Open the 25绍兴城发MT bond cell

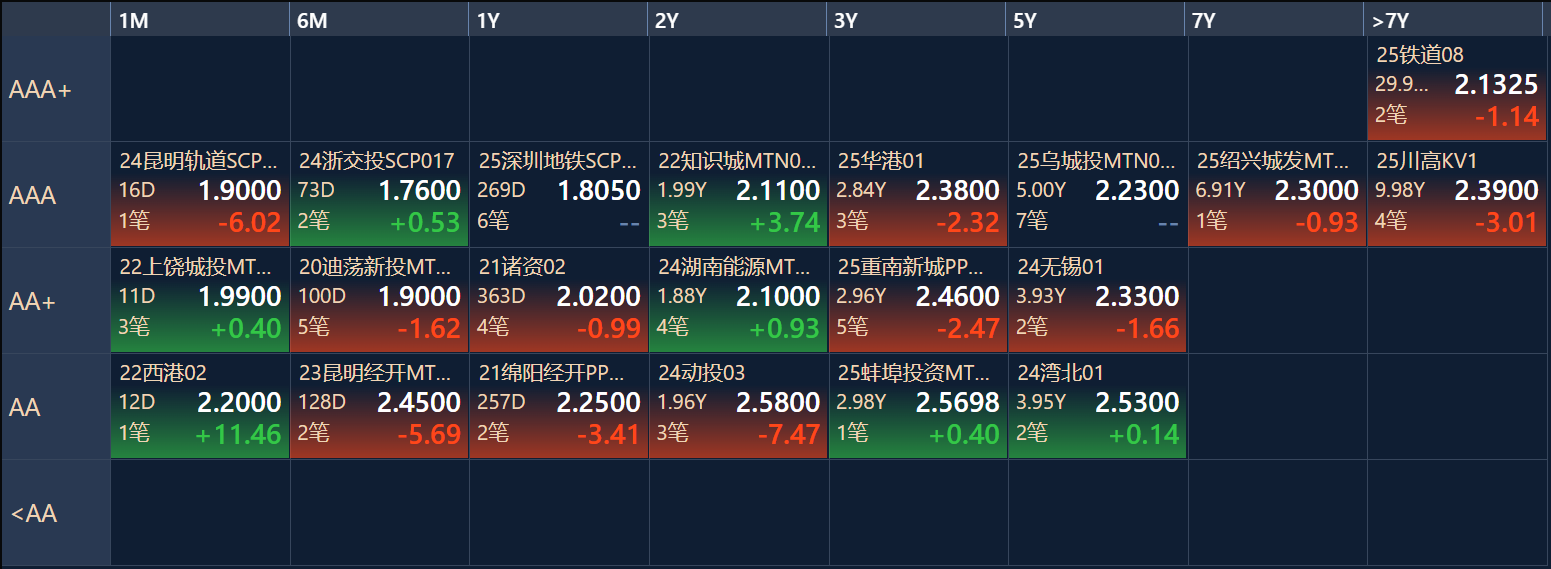pyautogui.click(x=1277, y=195)
